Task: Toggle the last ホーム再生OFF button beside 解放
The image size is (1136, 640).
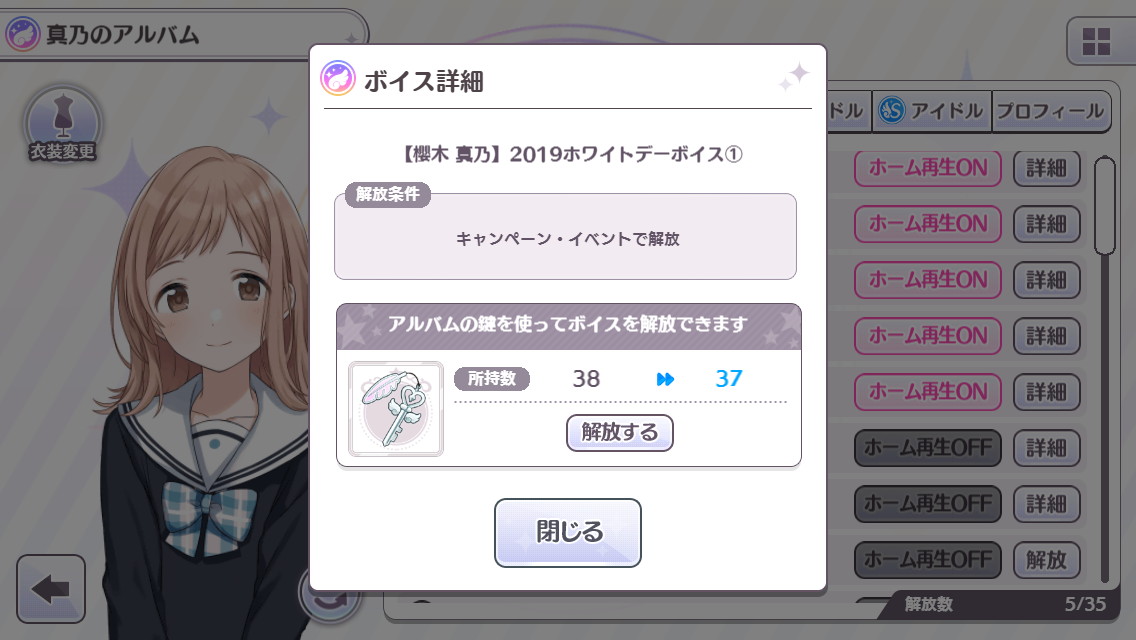Action: click(x=928, y=560)
